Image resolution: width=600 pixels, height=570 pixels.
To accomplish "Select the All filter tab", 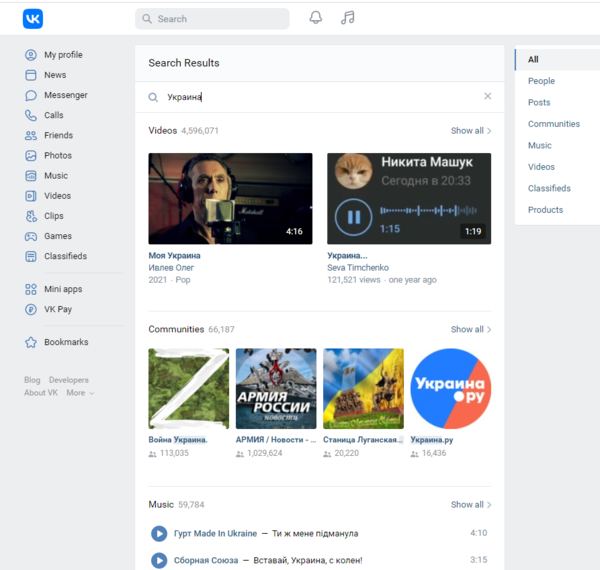I will [558, 59].
